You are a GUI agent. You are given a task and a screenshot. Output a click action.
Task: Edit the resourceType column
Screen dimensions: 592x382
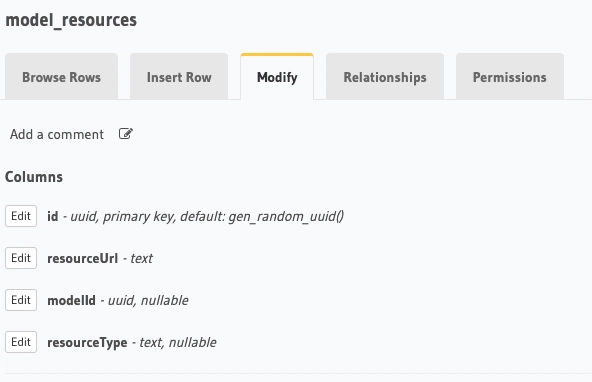click(x=21, y=342)
